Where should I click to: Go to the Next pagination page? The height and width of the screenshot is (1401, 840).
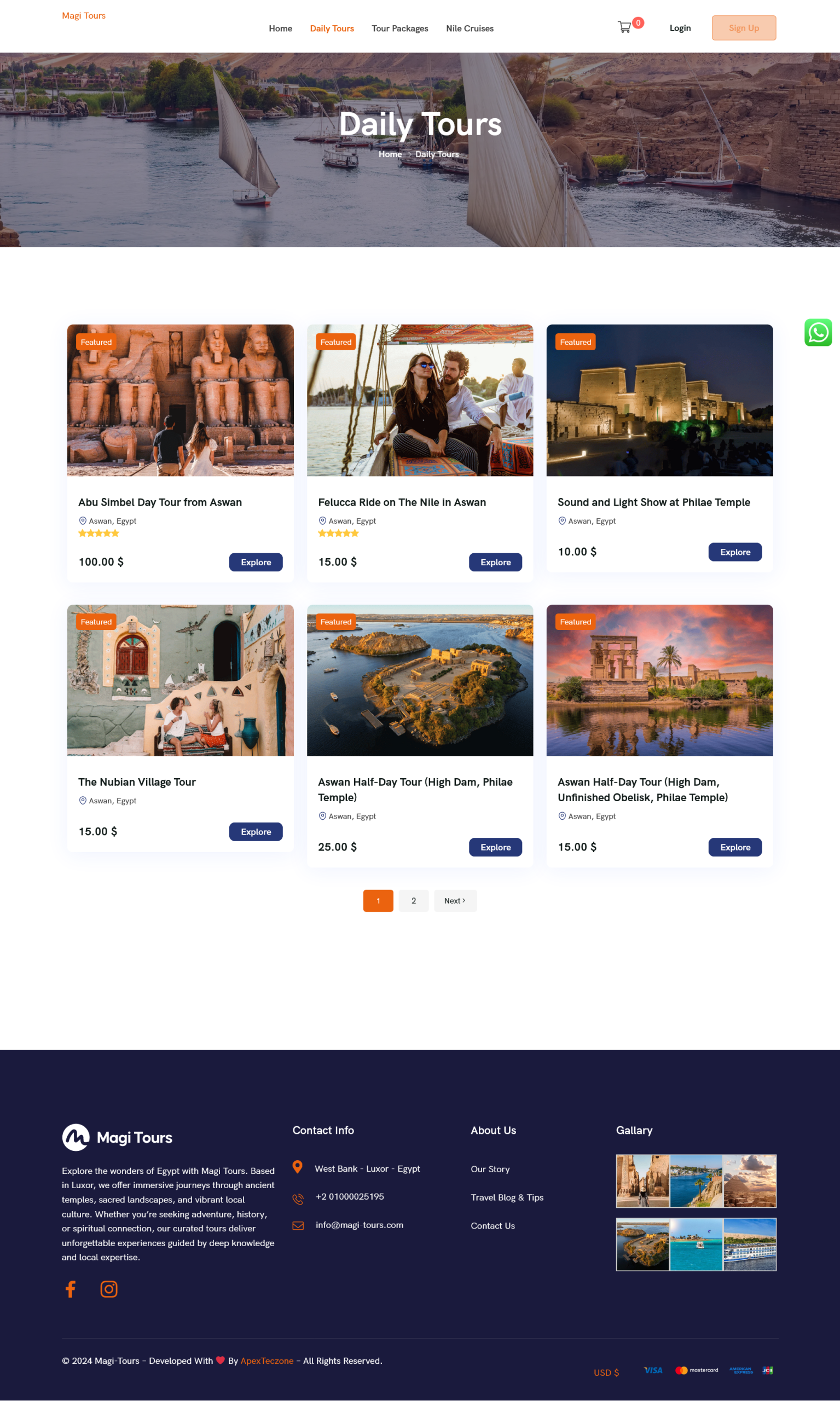click(455, 901)
